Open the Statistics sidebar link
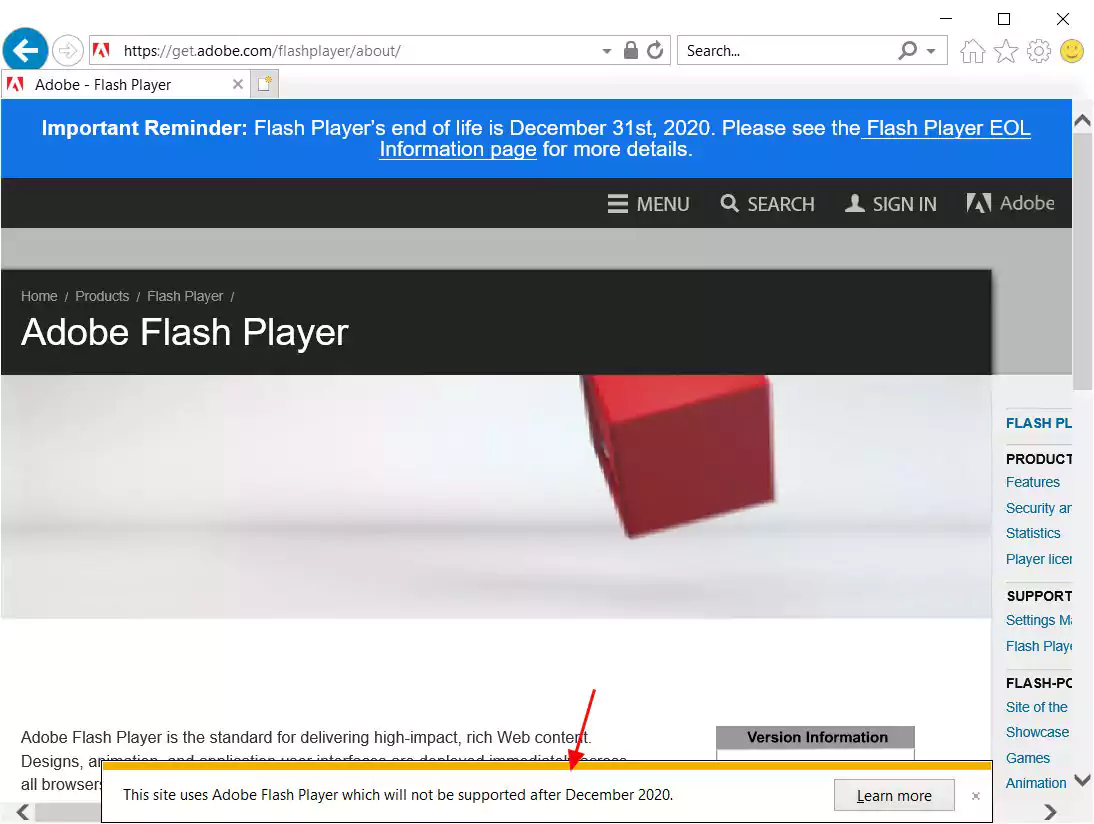The width and height of the screenshot is (1094, 824). [x=1033, y=533]
